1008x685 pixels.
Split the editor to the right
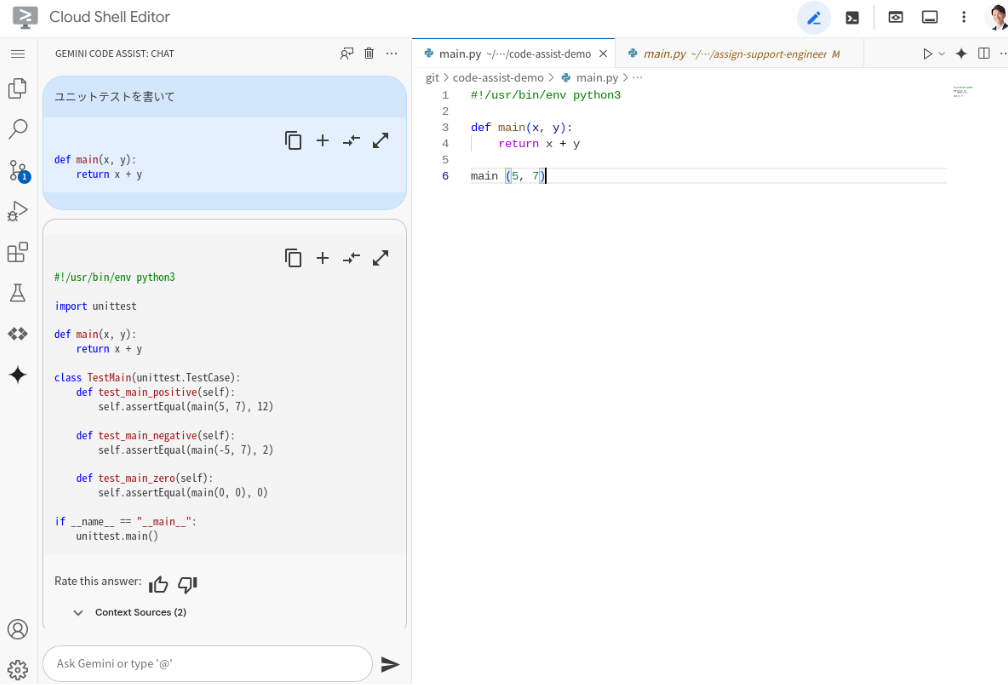(984, 53)
